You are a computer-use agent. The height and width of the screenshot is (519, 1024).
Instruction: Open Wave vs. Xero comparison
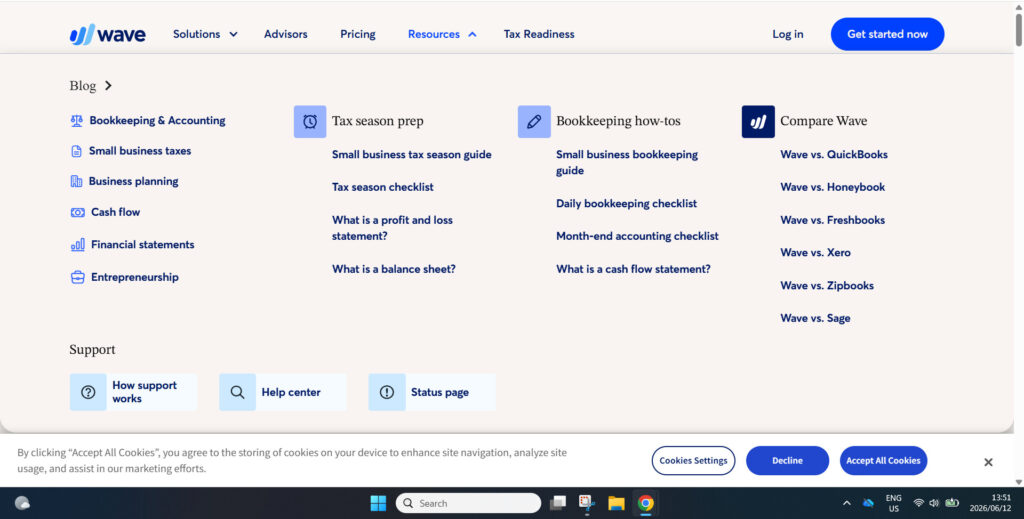(816, 253)
